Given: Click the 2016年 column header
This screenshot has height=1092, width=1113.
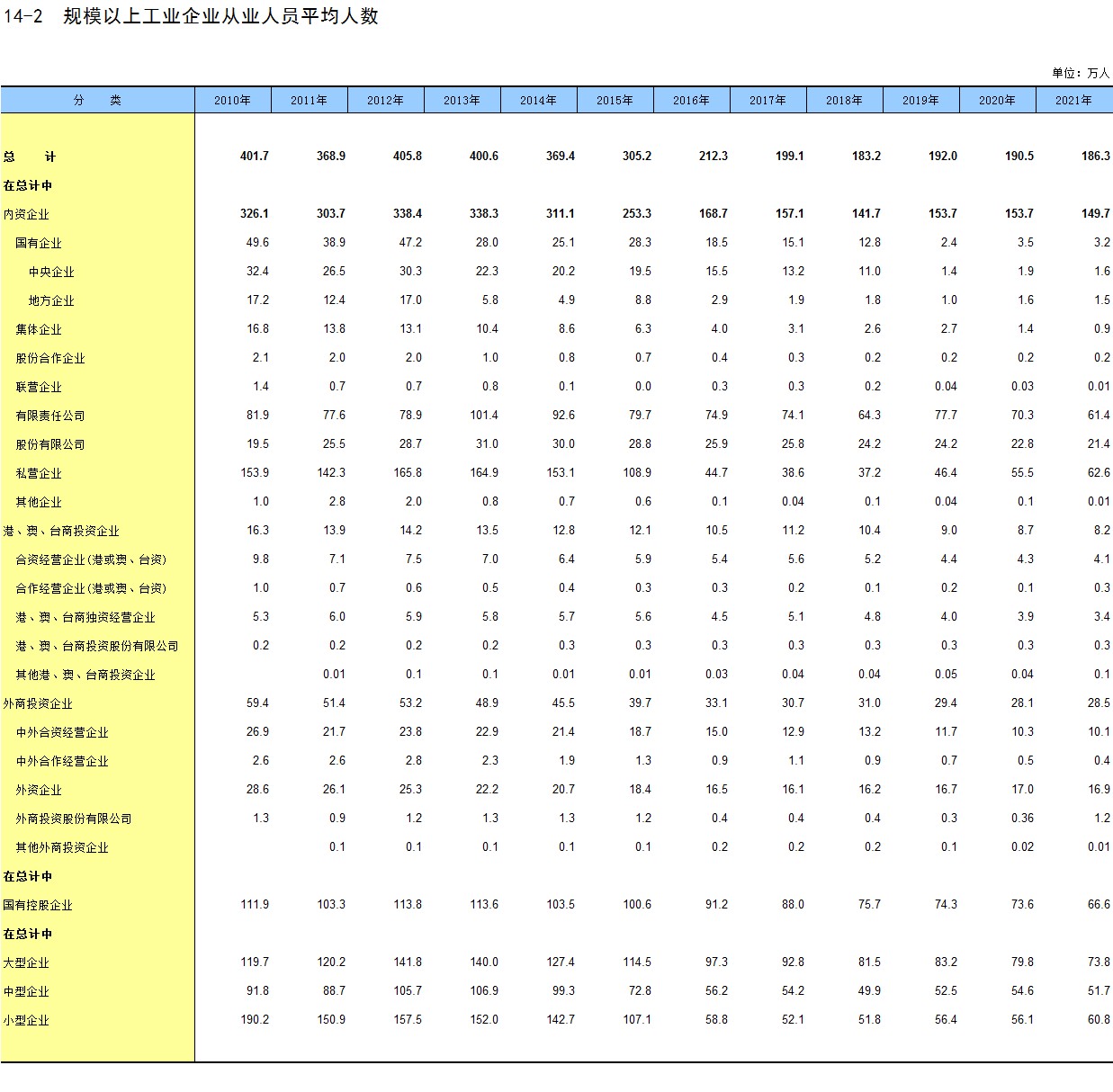Looking at the screenshot, I should [692, 100].
